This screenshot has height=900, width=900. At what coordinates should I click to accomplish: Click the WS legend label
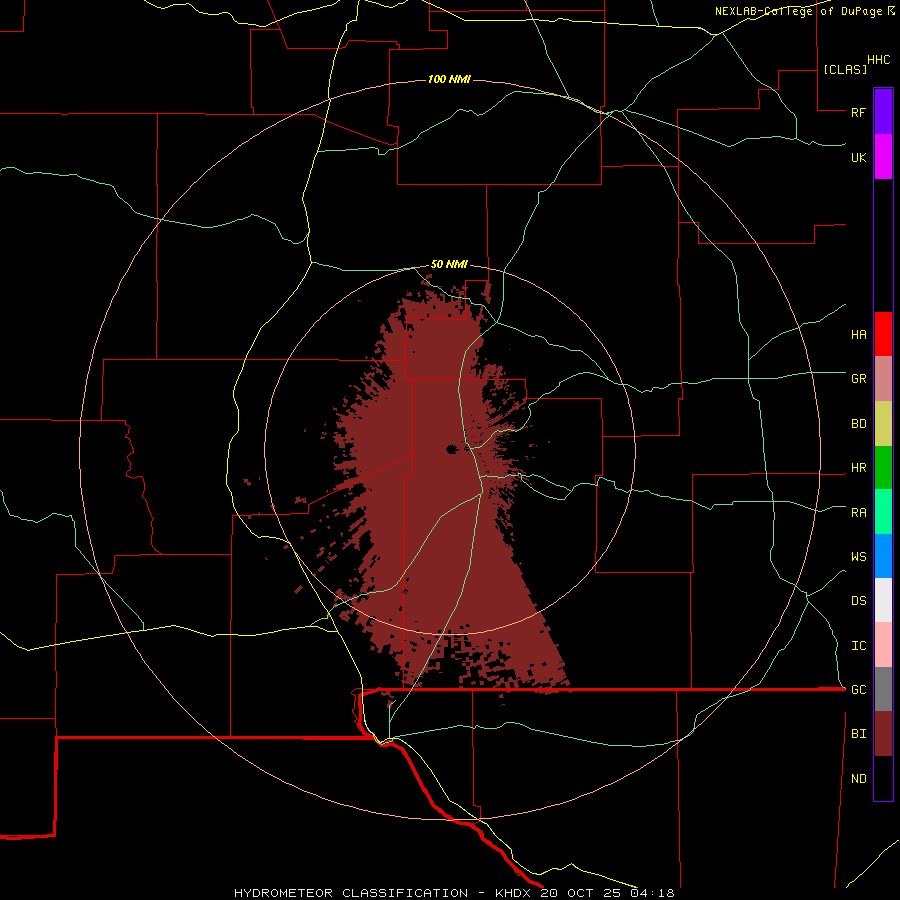tap(858, 557)
